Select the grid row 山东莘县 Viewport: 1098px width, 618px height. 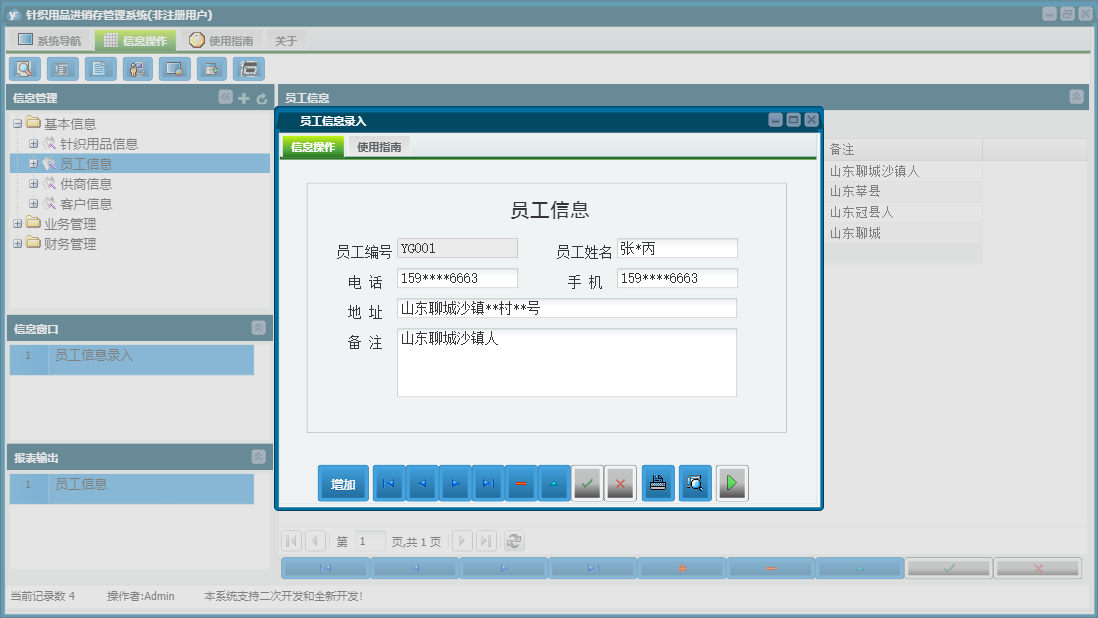[903, 192]
